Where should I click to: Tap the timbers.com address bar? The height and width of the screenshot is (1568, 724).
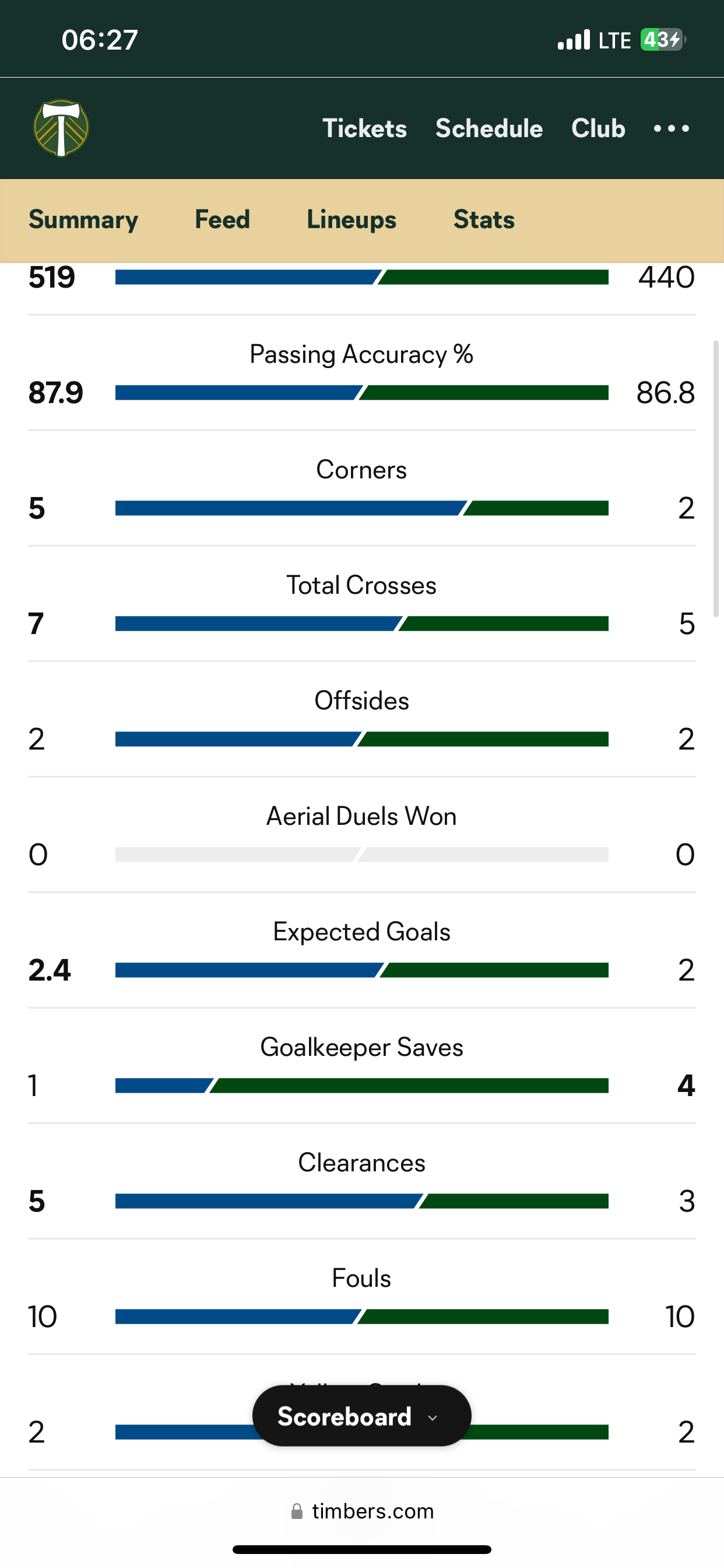362,1511
